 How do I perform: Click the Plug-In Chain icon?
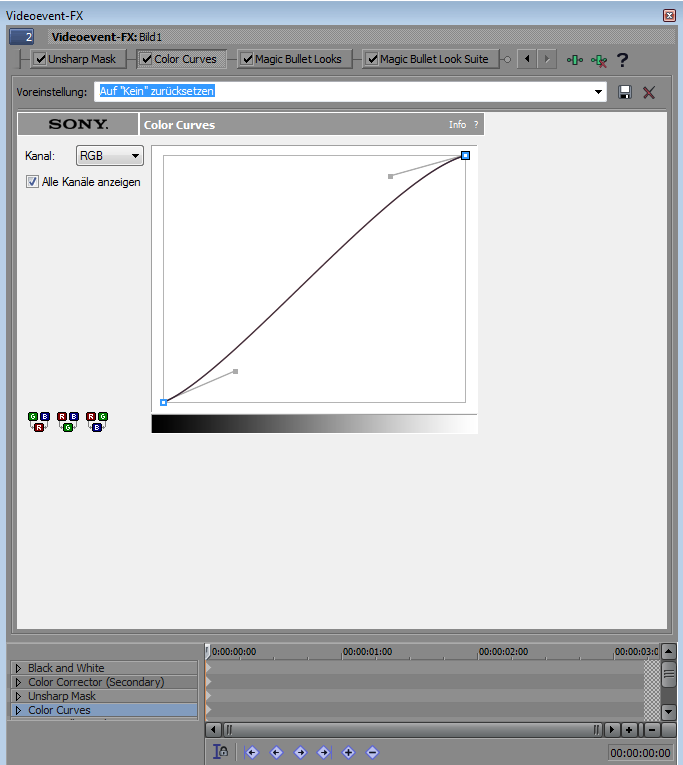pos(574,60)
